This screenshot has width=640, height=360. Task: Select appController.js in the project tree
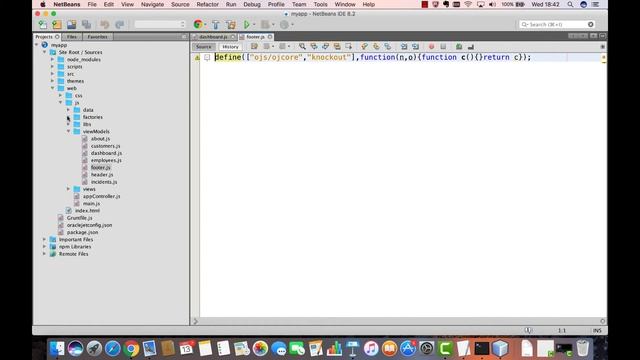(x=102, y=196)
